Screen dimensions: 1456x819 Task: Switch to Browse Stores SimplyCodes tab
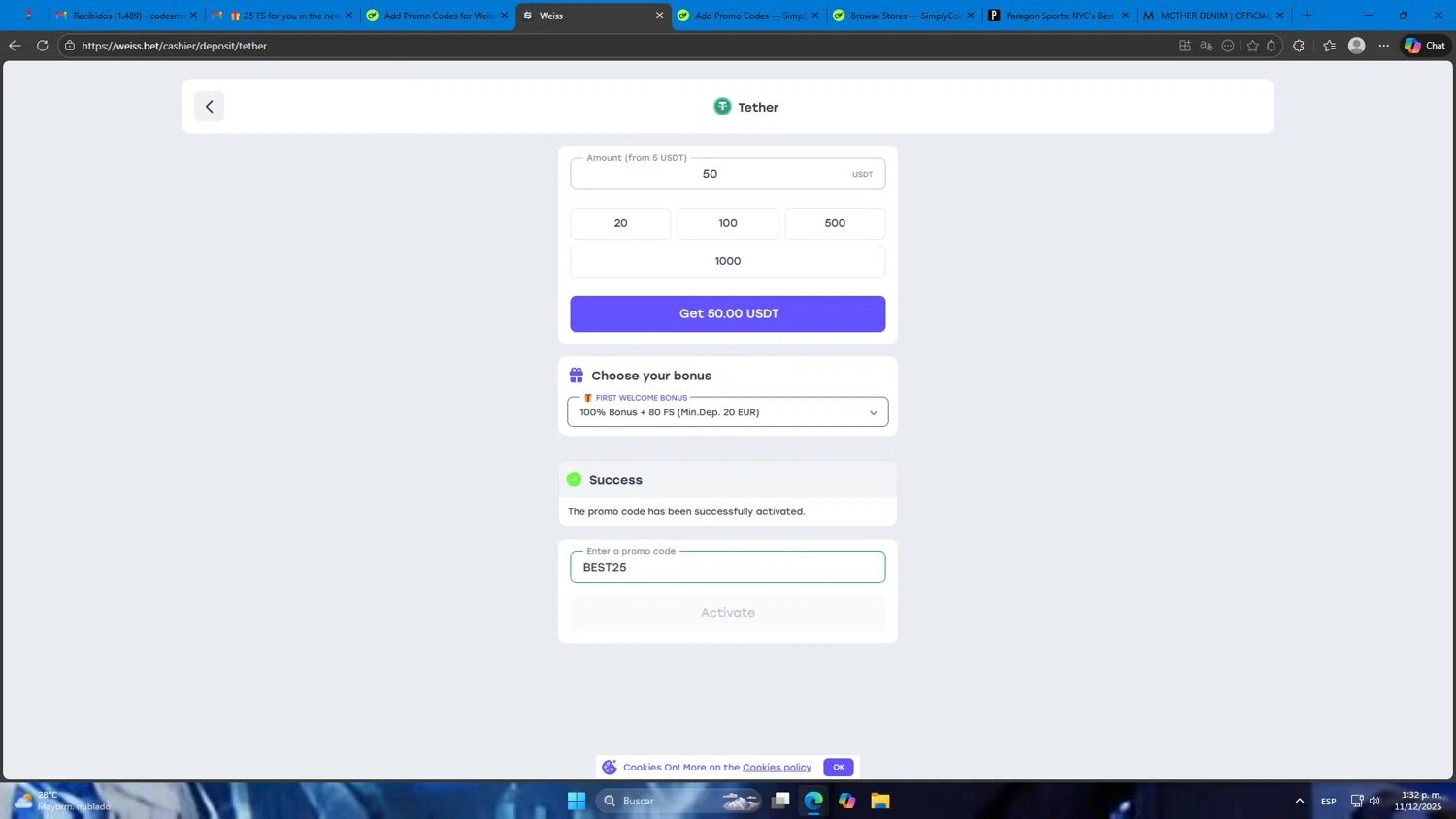click(x=904, y=16)
